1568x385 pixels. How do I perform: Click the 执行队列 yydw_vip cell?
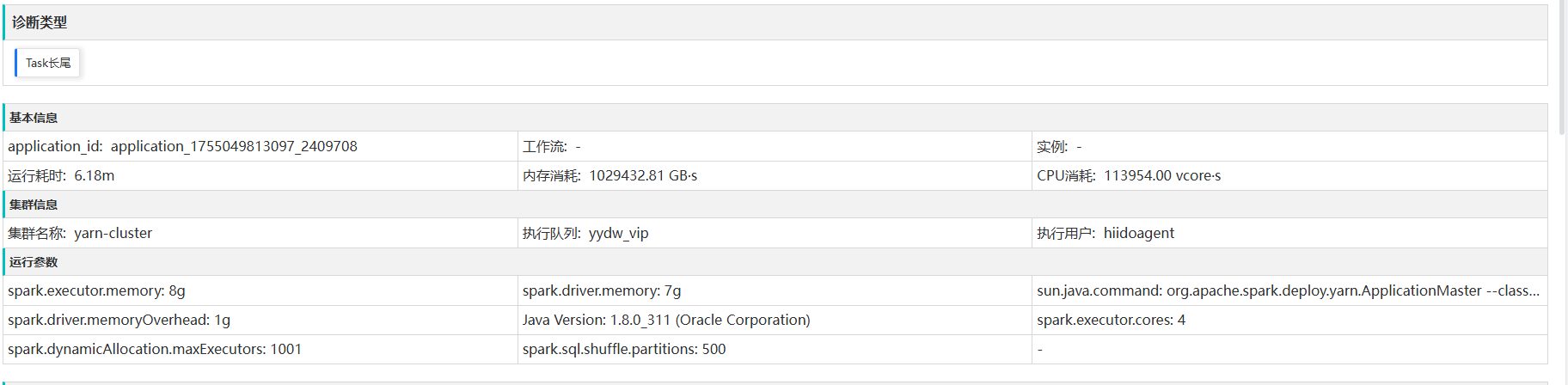tap(585, 233)
